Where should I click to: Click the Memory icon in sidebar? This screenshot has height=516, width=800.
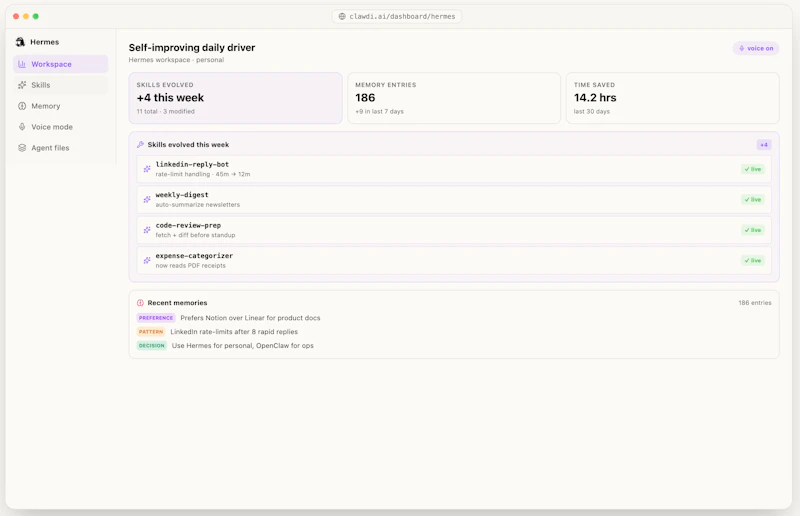[x=22, y=106]
